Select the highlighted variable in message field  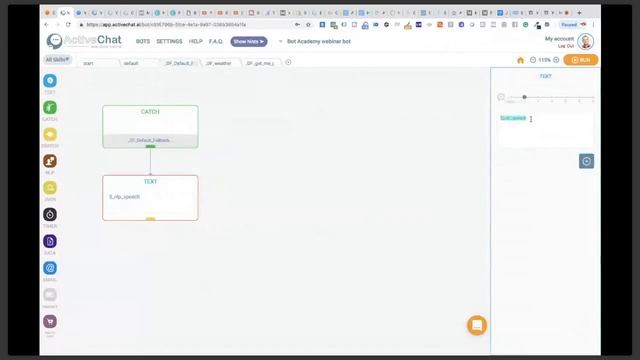pyautogui.click(x=513, y=118)
